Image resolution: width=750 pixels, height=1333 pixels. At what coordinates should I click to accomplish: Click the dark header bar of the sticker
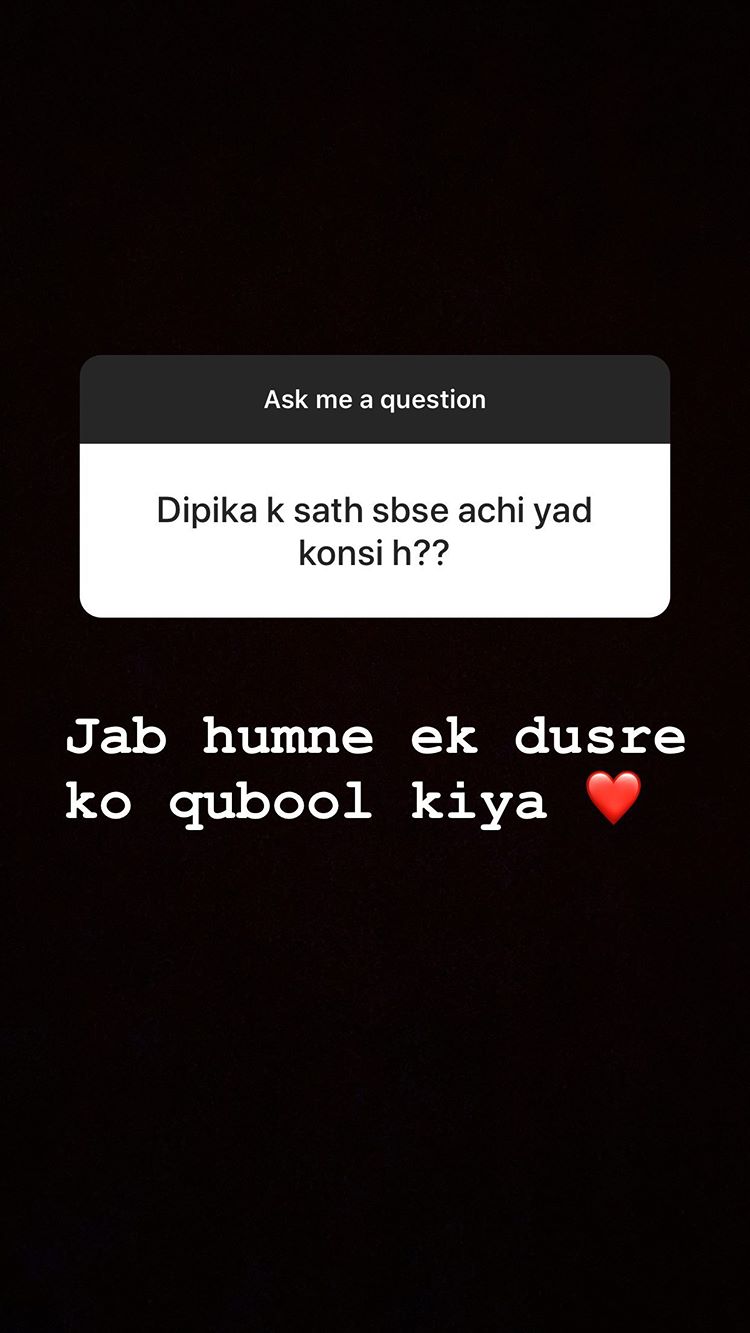[x=375, y=399]
